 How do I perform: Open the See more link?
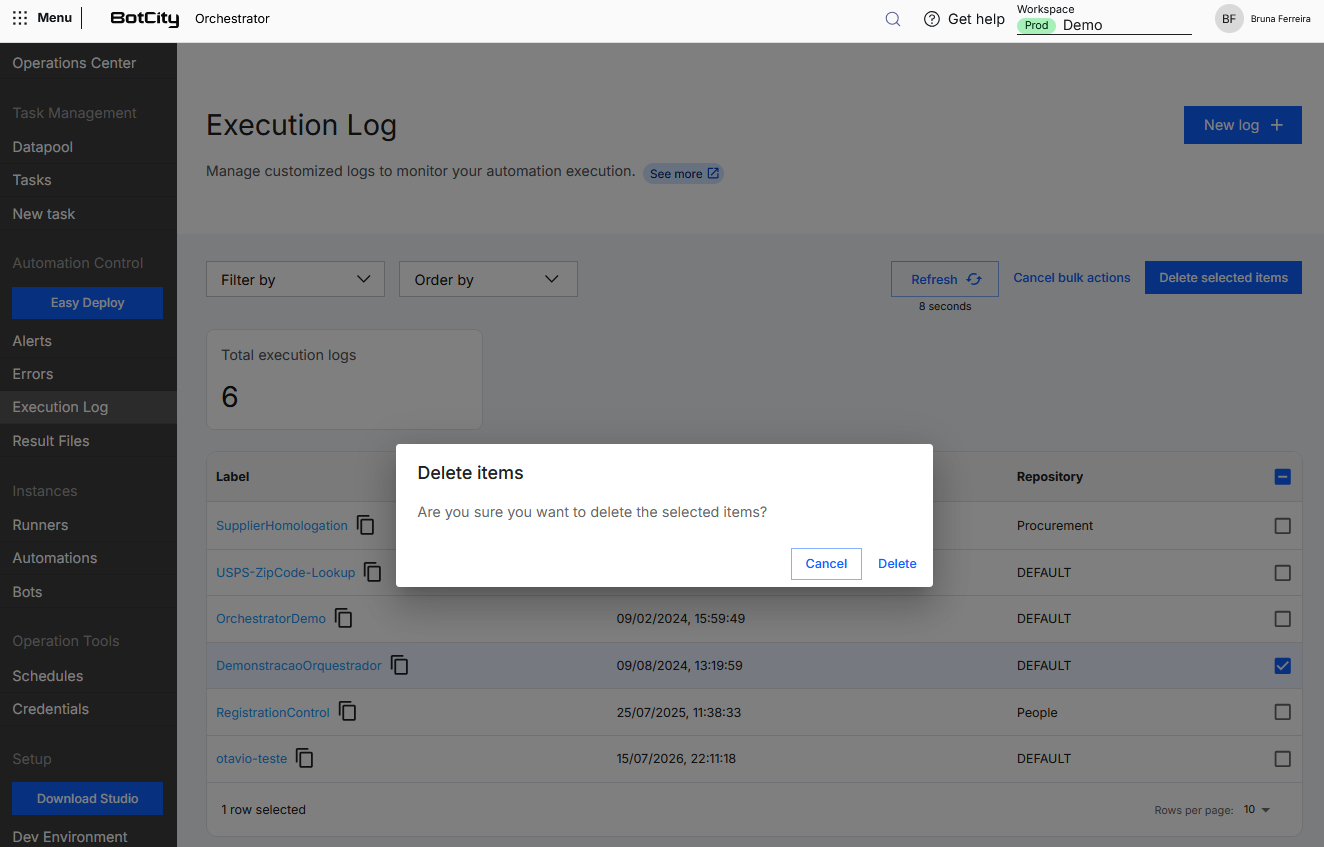pyautogui.click(x=683, y=173)
